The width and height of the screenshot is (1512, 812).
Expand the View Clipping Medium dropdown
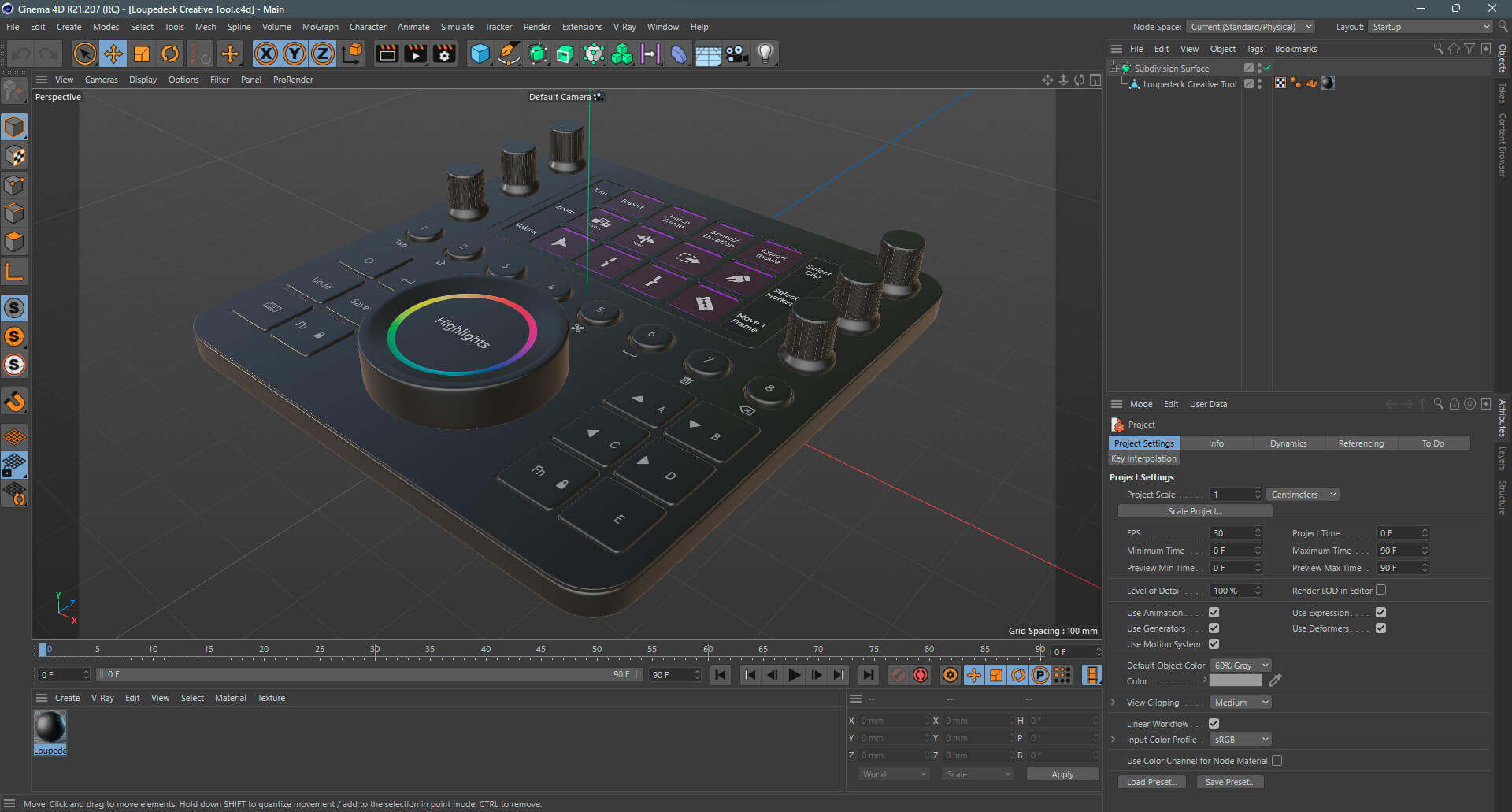click(x=1240, y=703)
